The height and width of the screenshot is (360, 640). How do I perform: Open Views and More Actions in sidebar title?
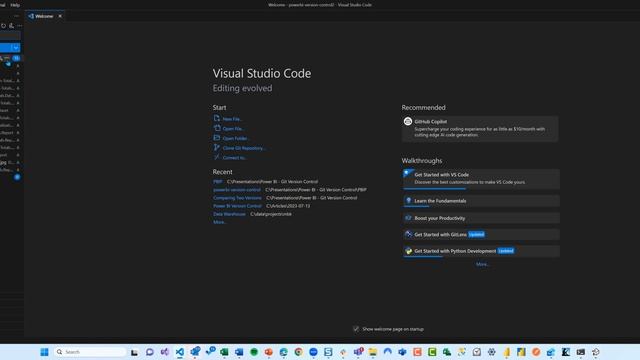pos(16,16)
